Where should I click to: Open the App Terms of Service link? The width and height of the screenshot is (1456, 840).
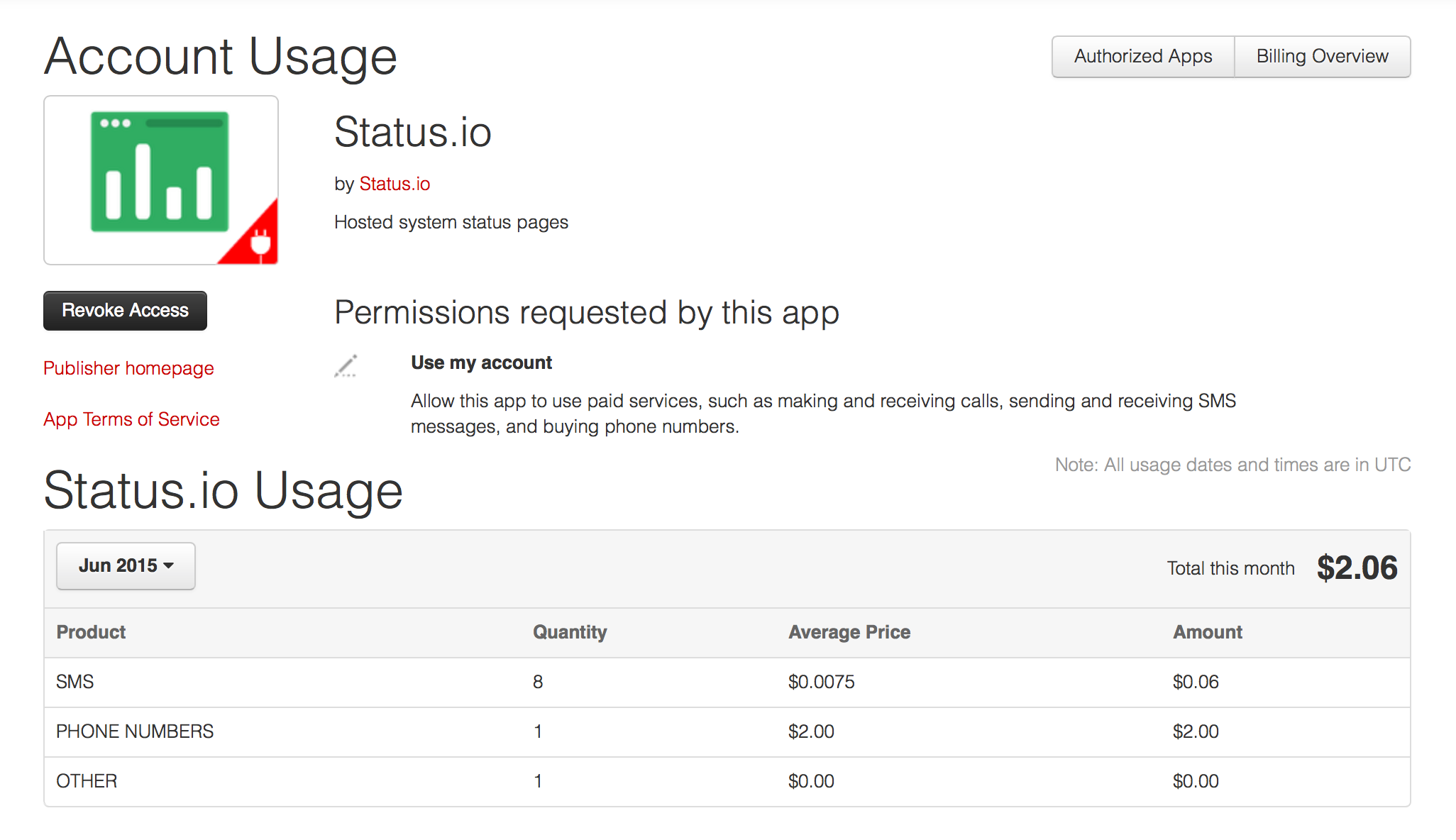pyautogui.click(x=131, y=419)
